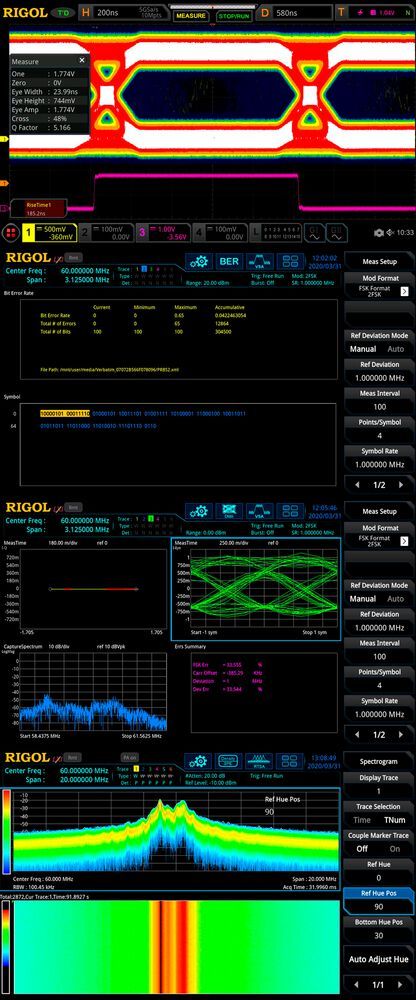Image resolution: width=416 pixels, height=1000 pixels.
Task: Close the Measure popup on the oscilloscope
Action: pyautogui.click(x=82, y=60)
